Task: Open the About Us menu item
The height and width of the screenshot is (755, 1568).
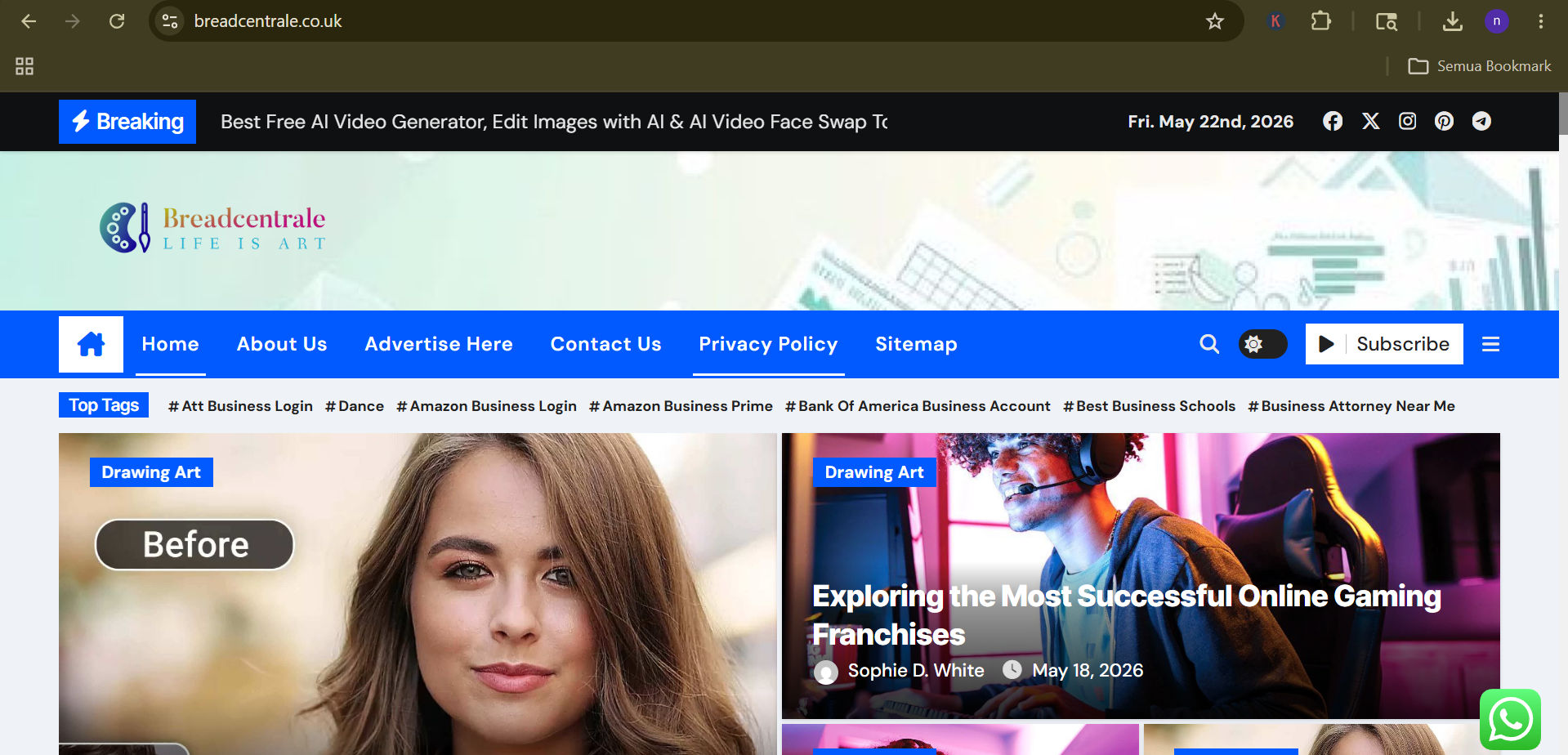Action: pyautogui.click(x=282, y=344)
